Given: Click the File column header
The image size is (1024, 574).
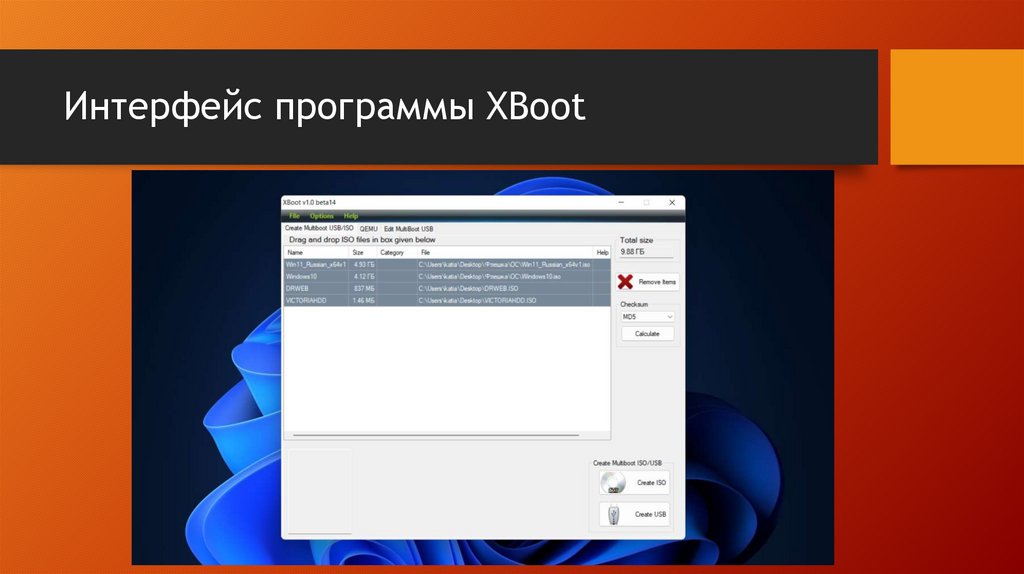Looking at the screenshot, I should click(504, 253).
